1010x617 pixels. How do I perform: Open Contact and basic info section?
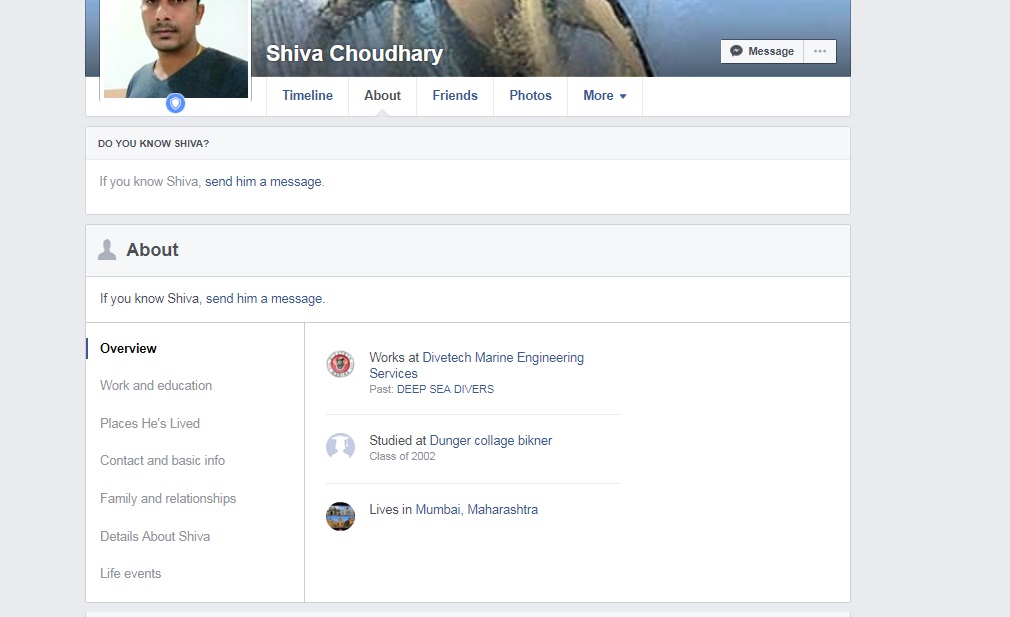pyautogui.click(x=162, y=460)
